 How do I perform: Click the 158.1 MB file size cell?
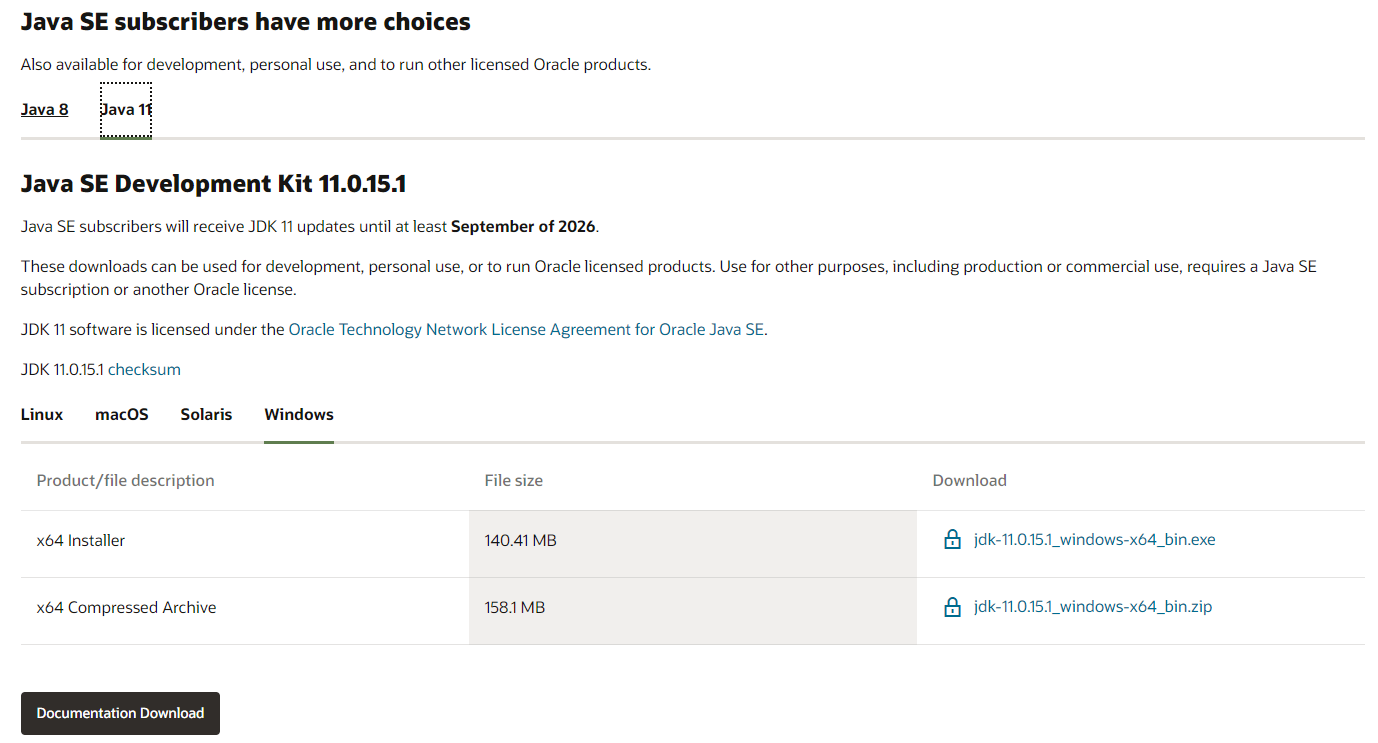click(514, 607)
